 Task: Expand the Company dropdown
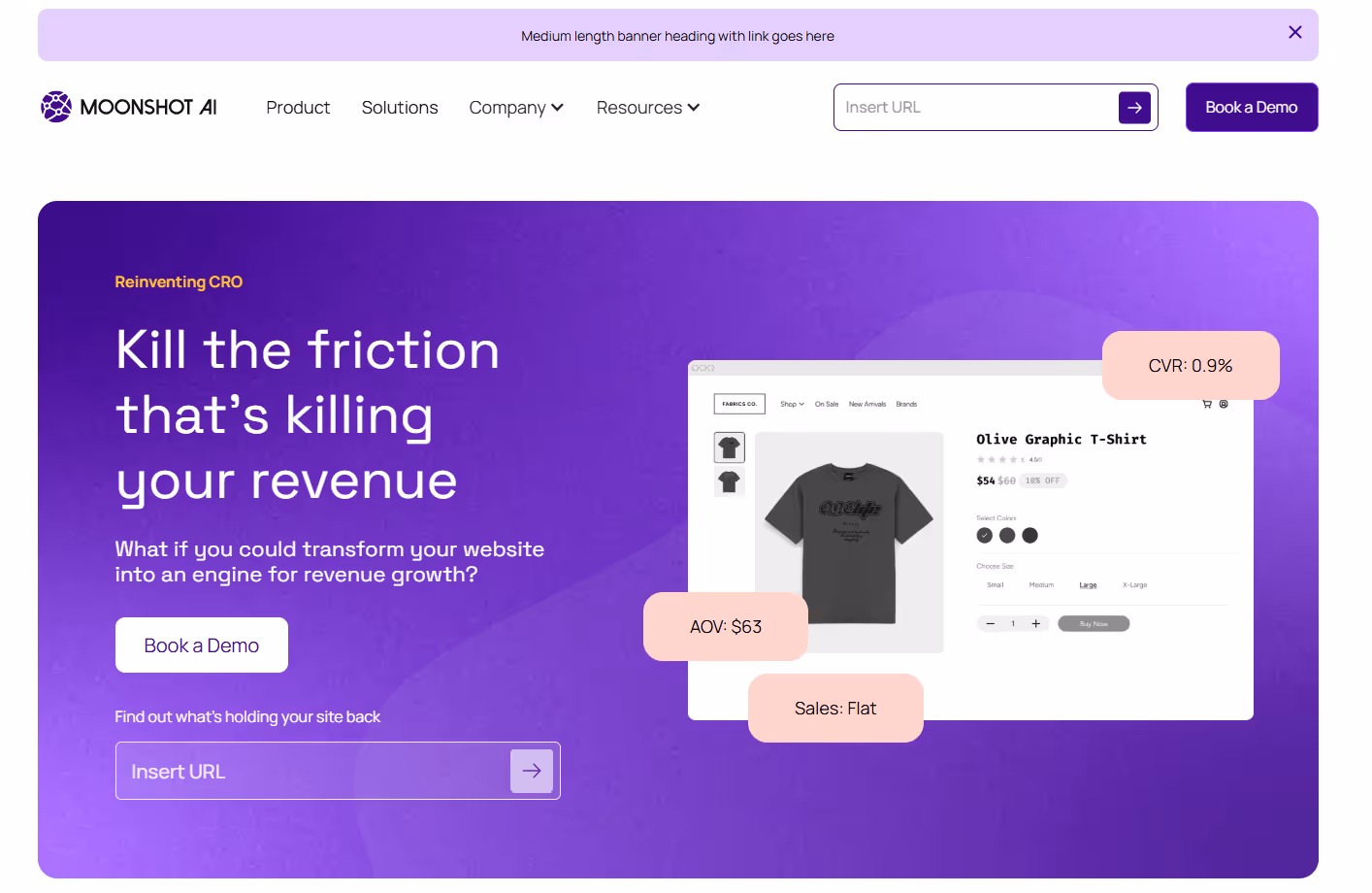pos(516,108)
